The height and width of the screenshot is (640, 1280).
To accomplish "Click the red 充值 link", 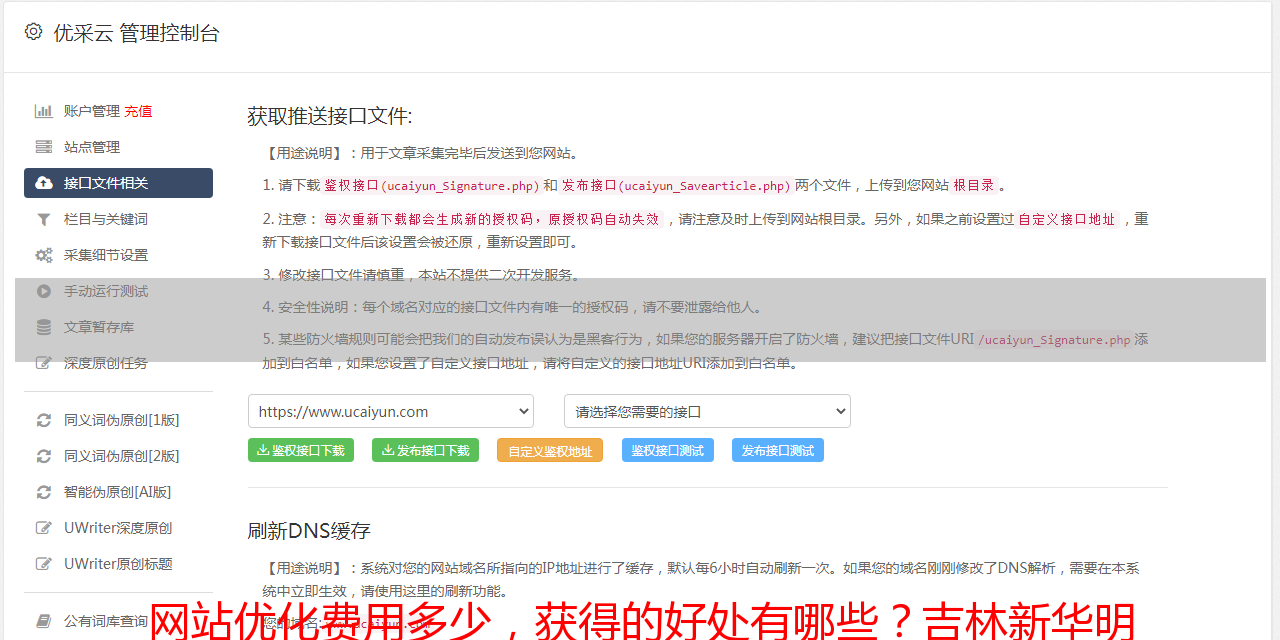I will (x=138, y=111).
